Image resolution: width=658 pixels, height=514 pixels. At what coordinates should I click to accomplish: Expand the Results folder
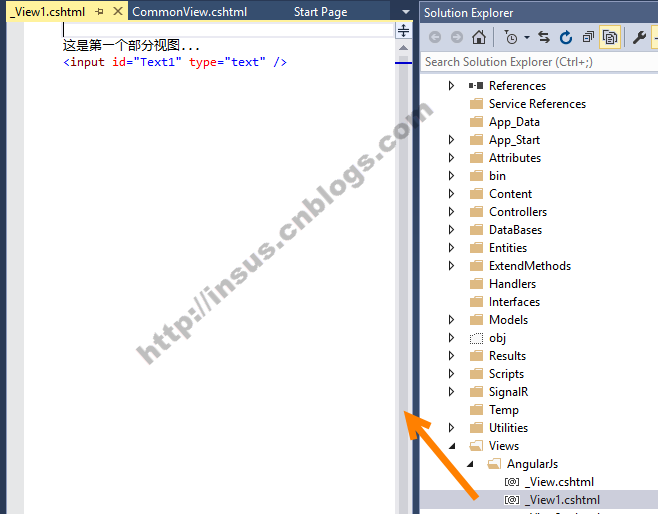451,356
